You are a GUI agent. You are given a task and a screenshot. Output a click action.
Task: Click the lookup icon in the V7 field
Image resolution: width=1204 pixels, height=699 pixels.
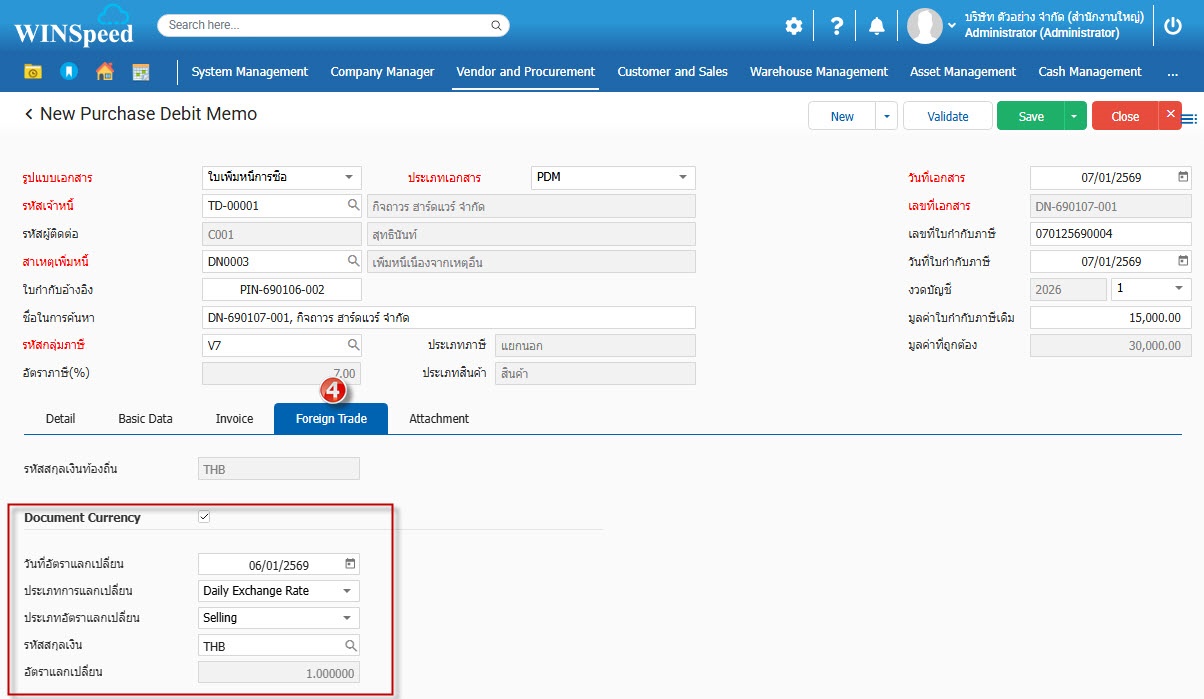[353, 345]
